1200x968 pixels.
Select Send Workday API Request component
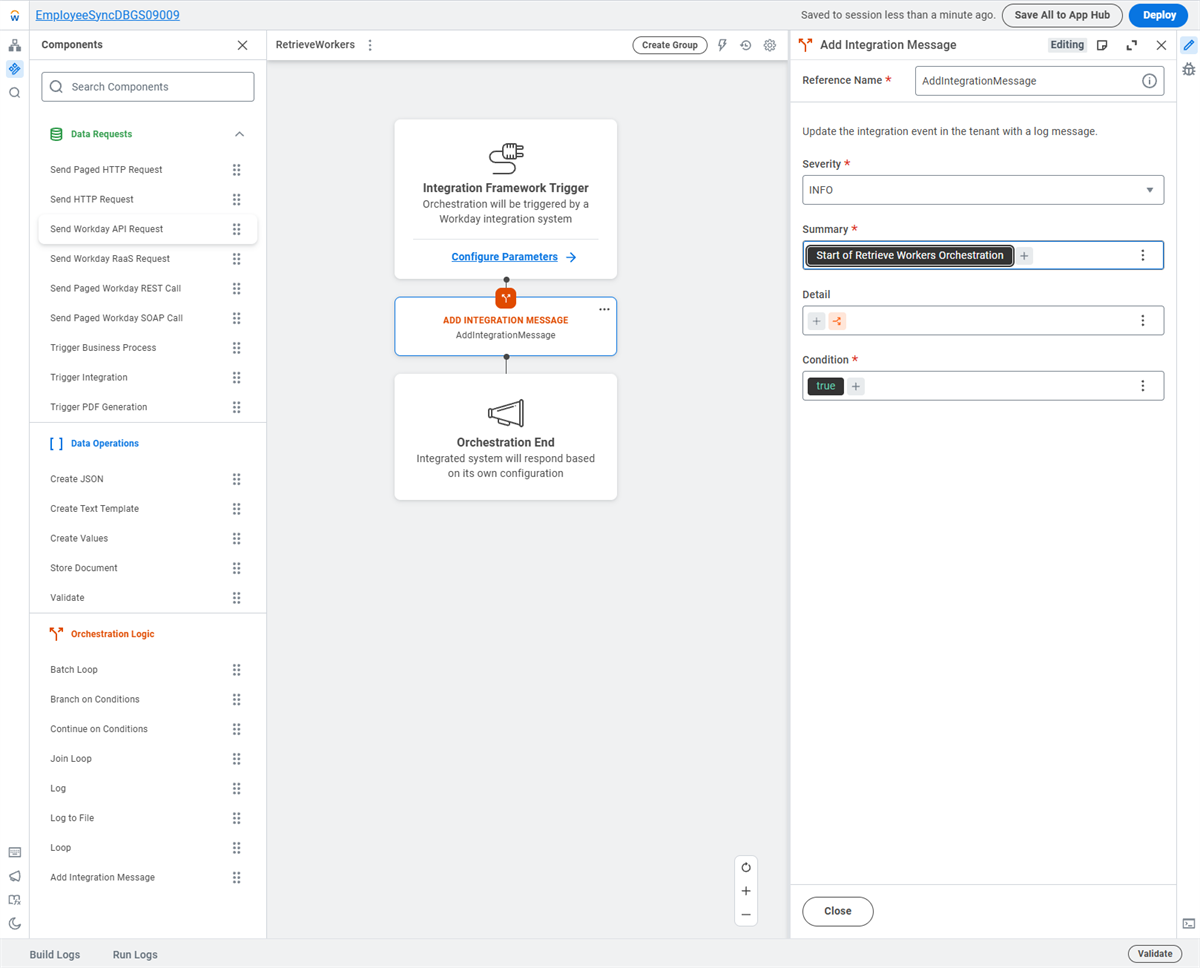[x=147, y=229]
